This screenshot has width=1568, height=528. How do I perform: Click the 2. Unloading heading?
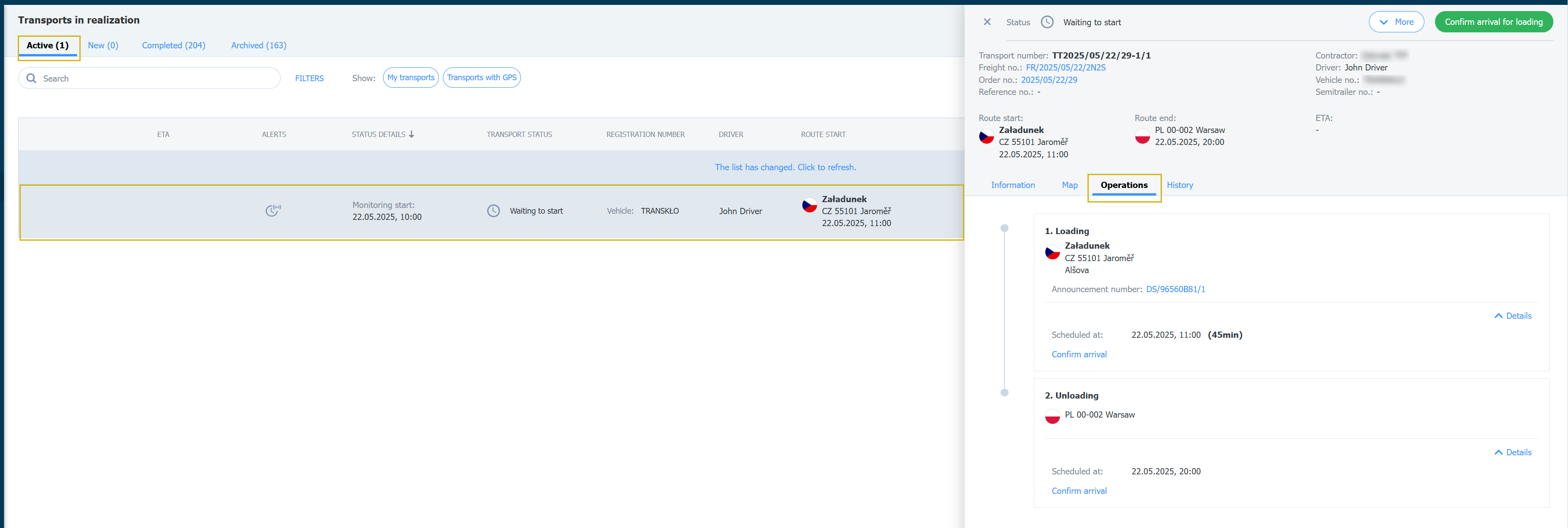[x=1071, y=396]
